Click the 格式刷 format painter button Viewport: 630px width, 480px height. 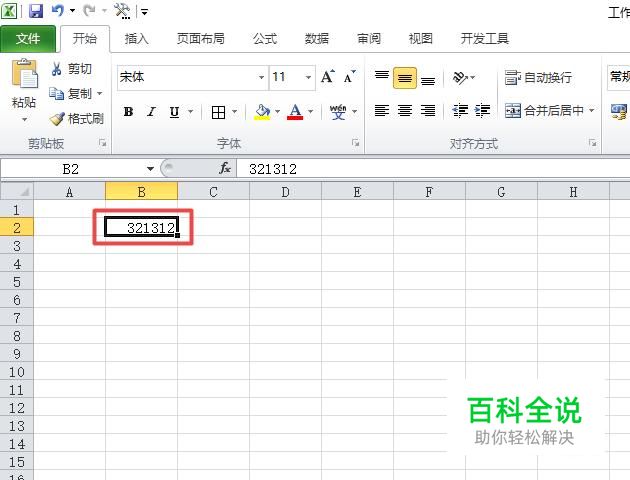[x=76, y=118]
